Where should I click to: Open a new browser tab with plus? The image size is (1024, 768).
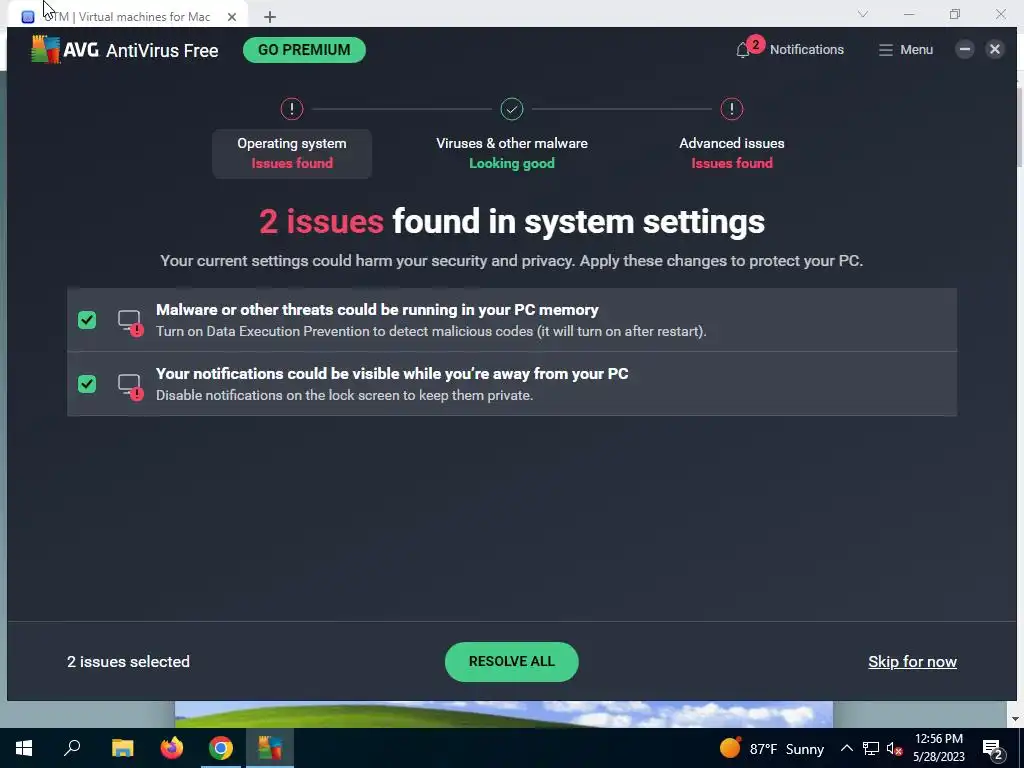click(x=270, y=17)
